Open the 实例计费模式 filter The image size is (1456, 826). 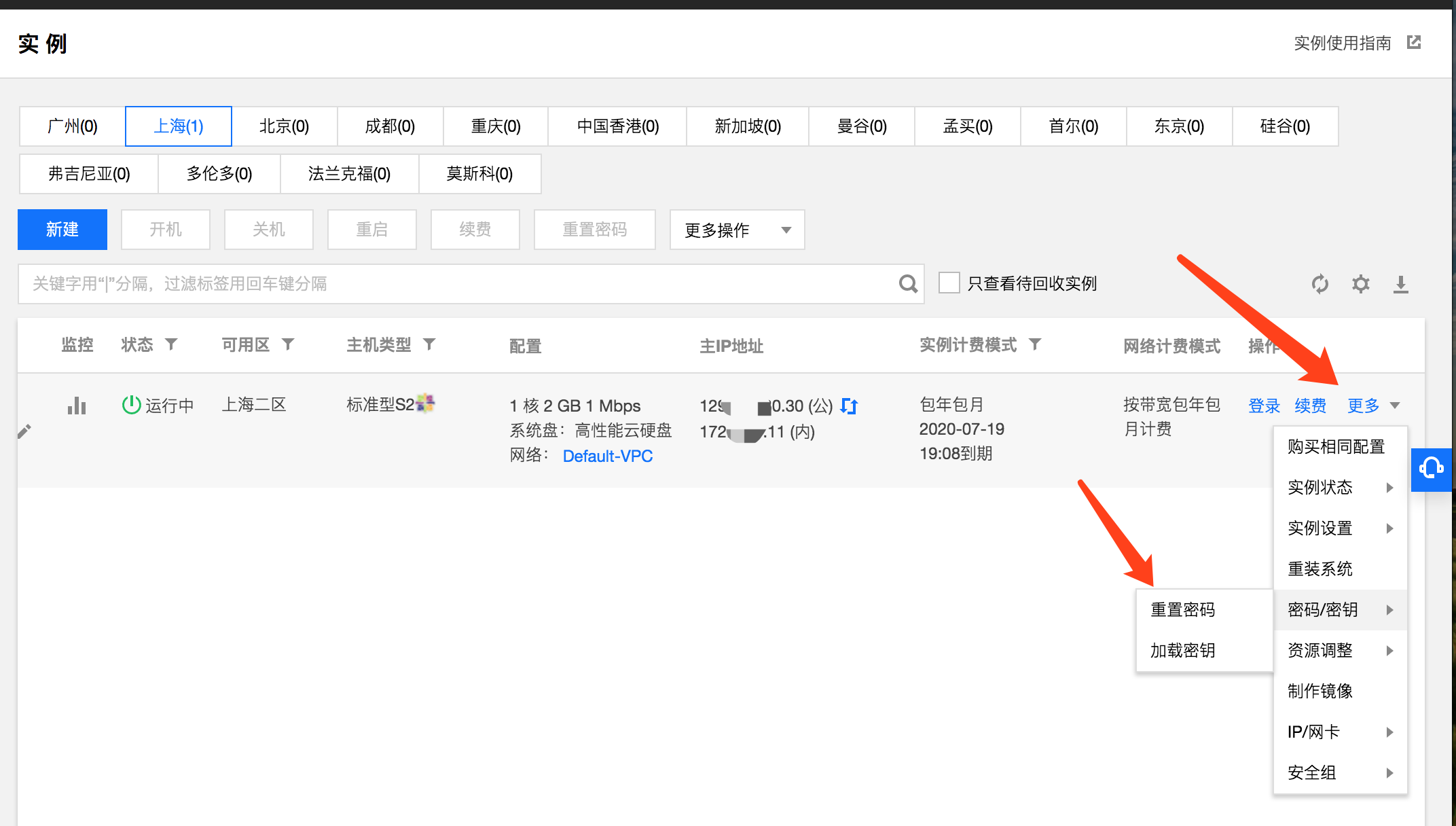(x=1035, y=344)
